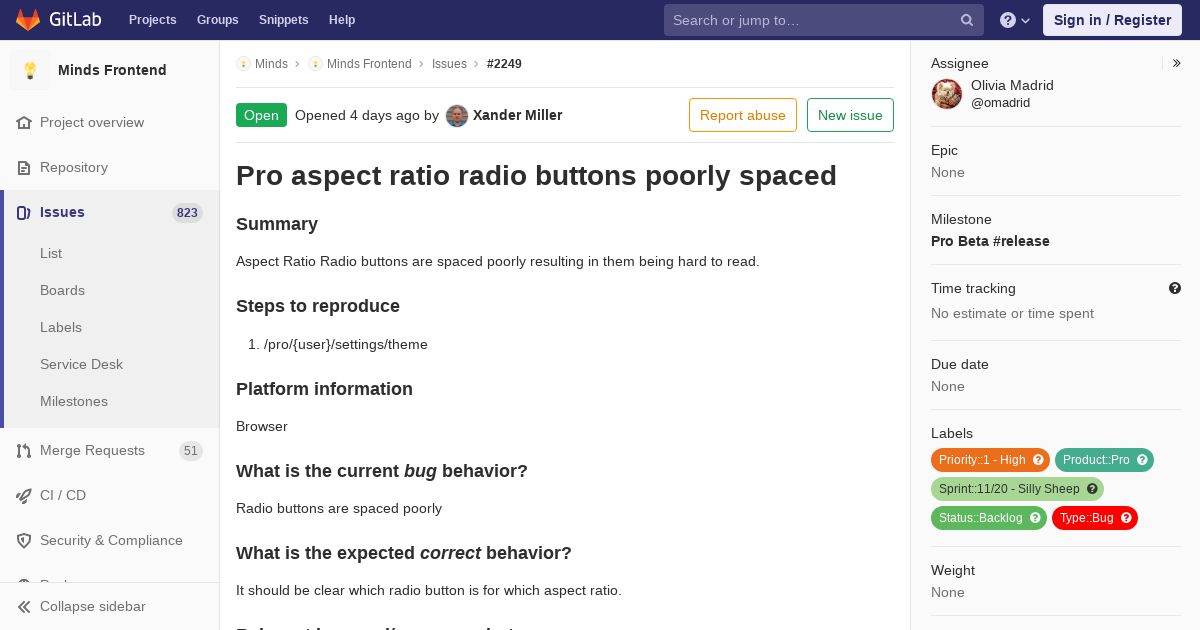Viewport: 1200px width, 630px height.
Task: Open the Groups menu
Action: pos(217,20)
